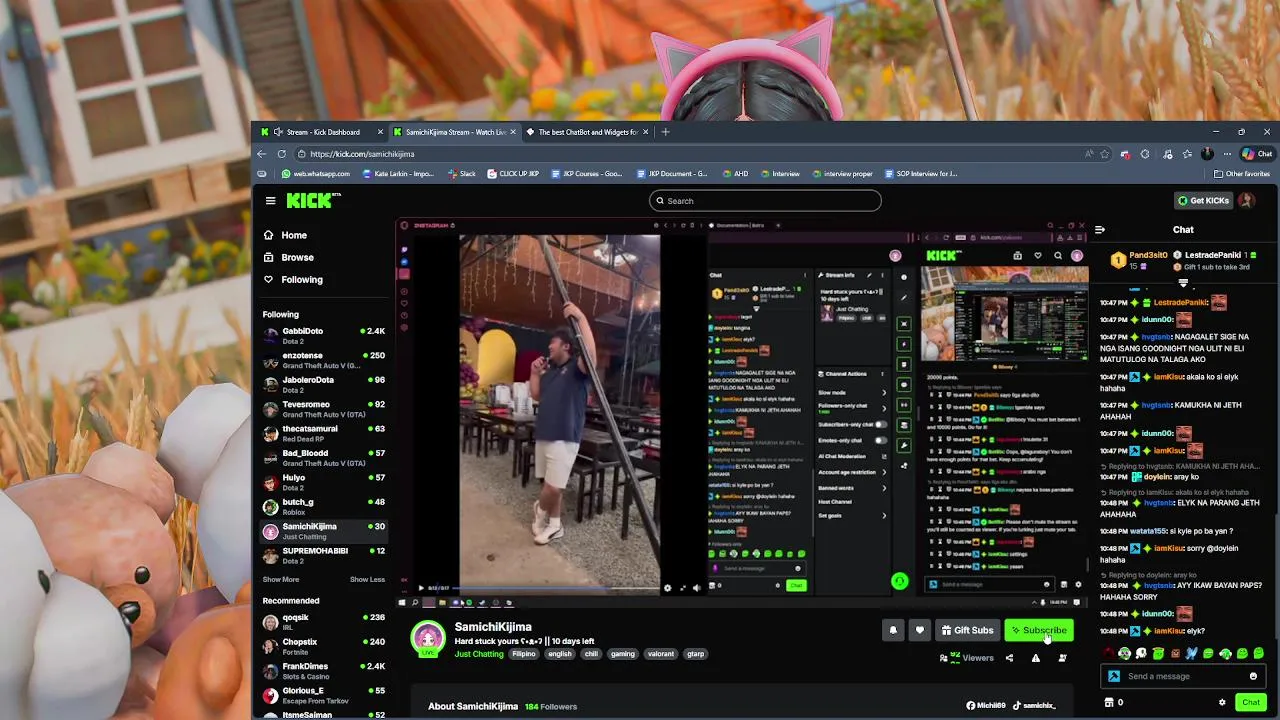Collapse the chat panel with the arrow icon
The image size is (1280, 720).
1100,230
